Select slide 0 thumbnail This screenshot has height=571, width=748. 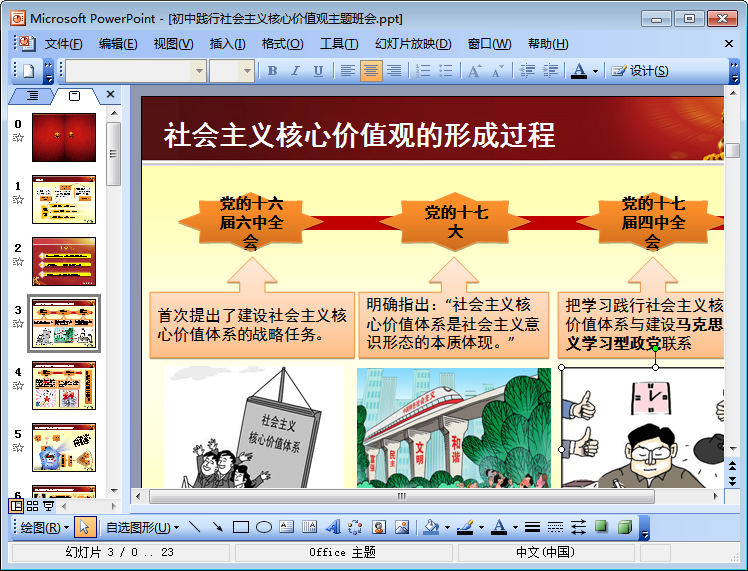64,137
